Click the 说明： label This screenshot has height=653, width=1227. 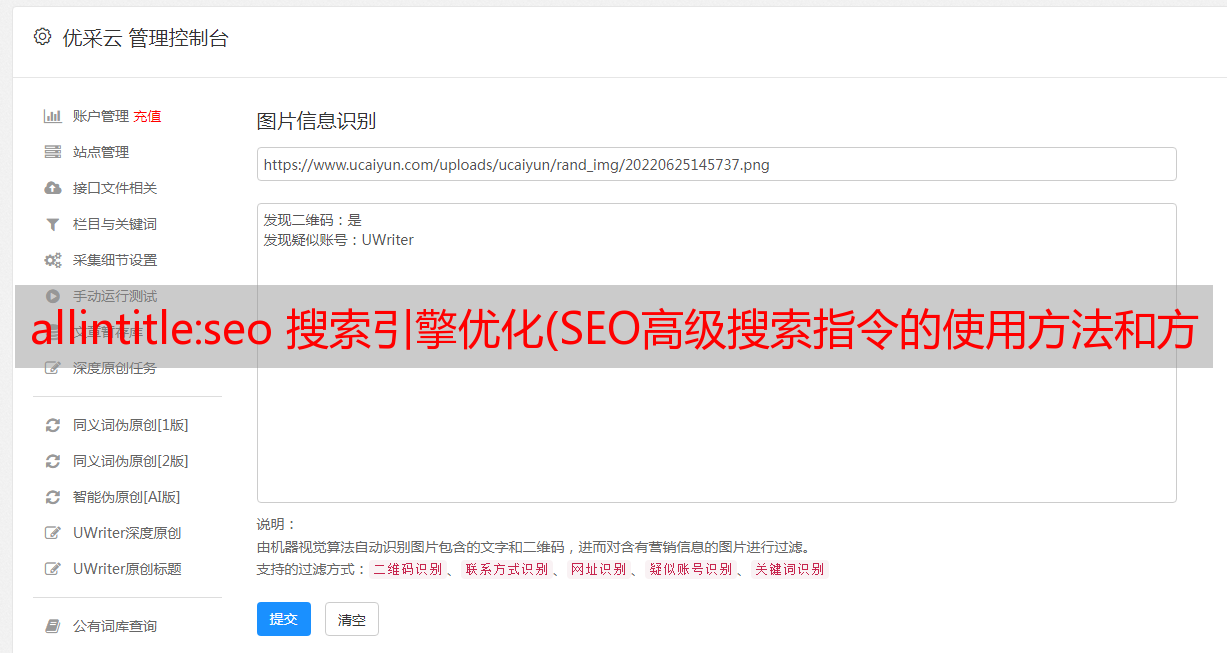pos(277,524)
